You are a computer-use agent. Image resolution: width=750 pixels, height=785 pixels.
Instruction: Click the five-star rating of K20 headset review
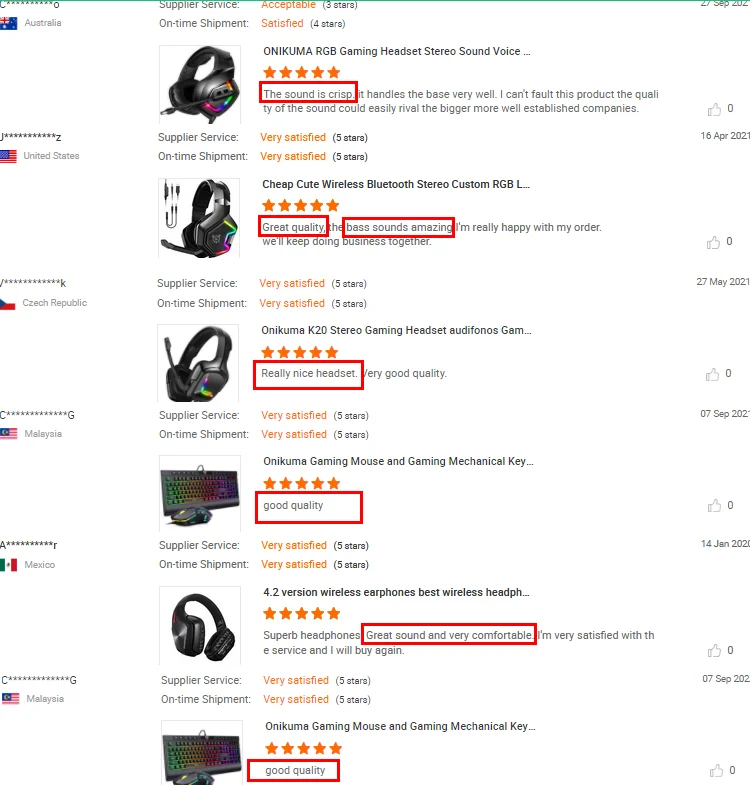(x=300, y=352)
